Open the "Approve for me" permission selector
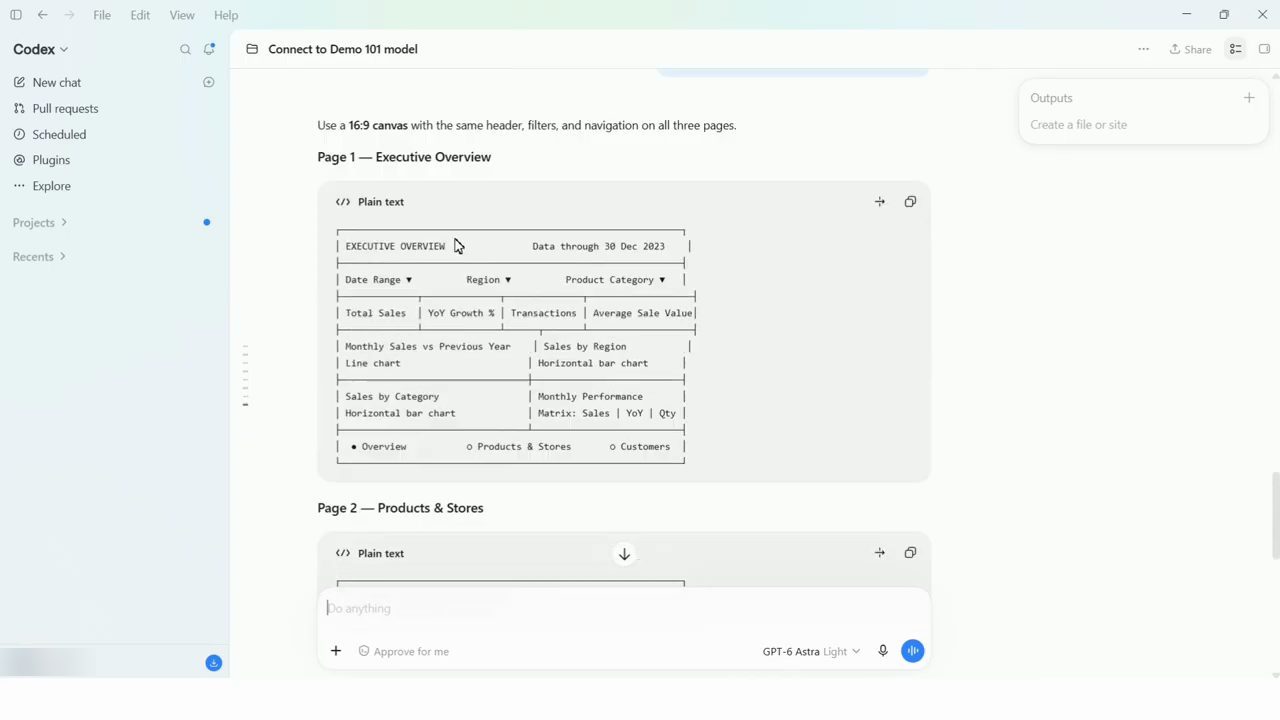Screen dimensions: 1280x720 [404, 651]
